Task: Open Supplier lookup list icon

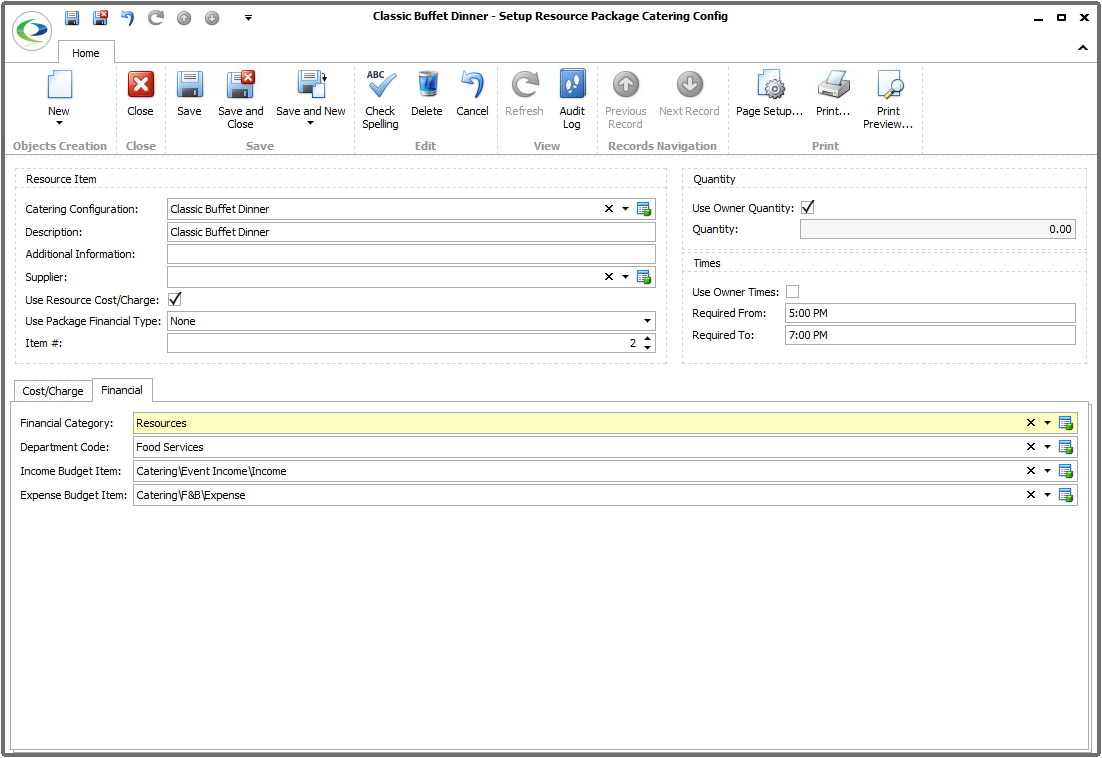Action: pos(643,277)
